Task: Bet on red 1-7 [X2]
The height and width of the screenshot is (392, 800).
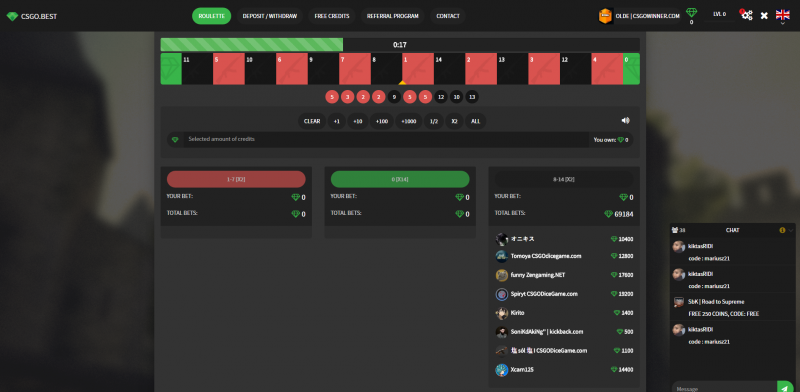Action: (236, 179)
